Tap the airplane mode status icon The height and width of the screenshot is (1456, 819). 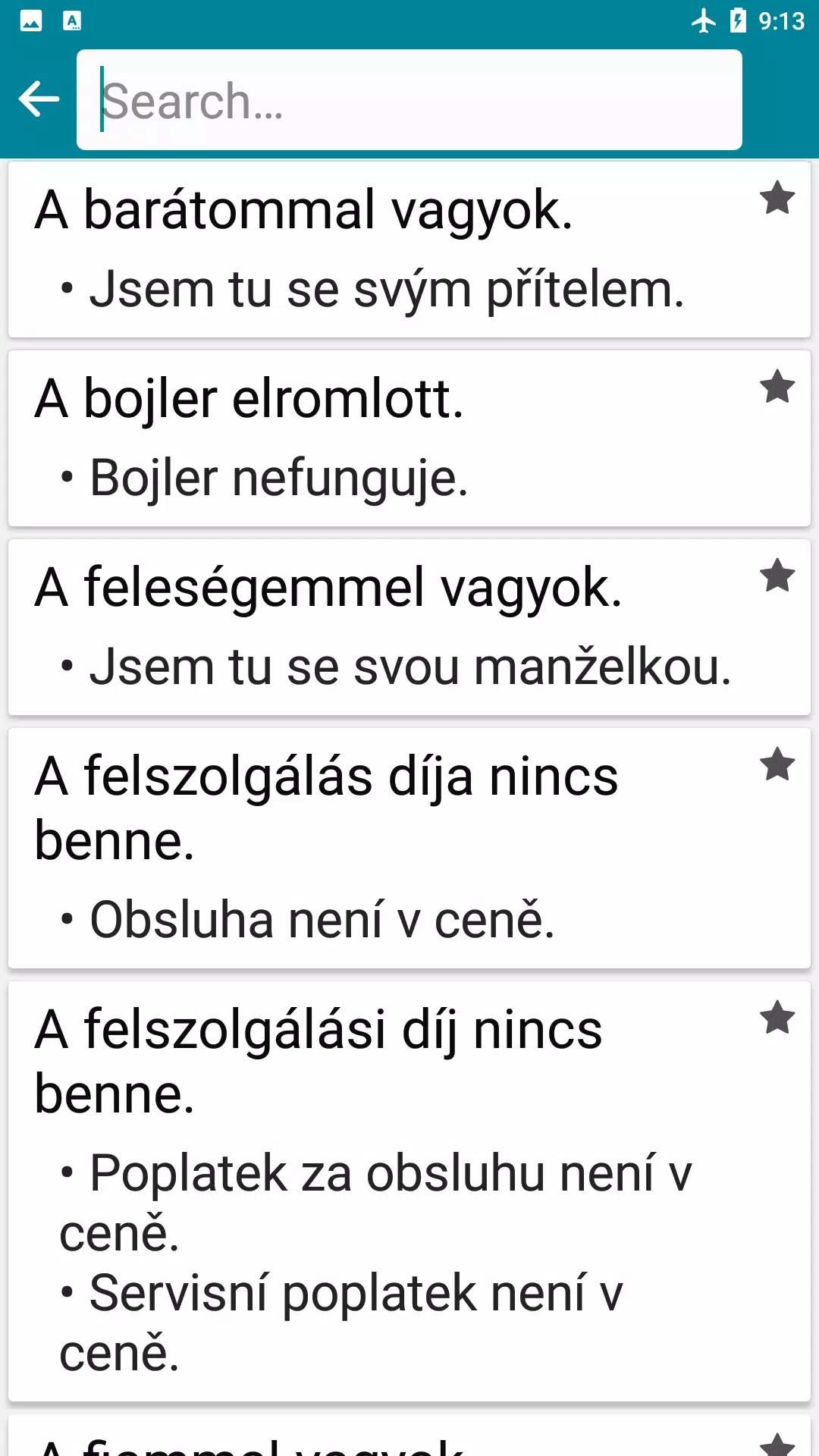click(704, 20)
